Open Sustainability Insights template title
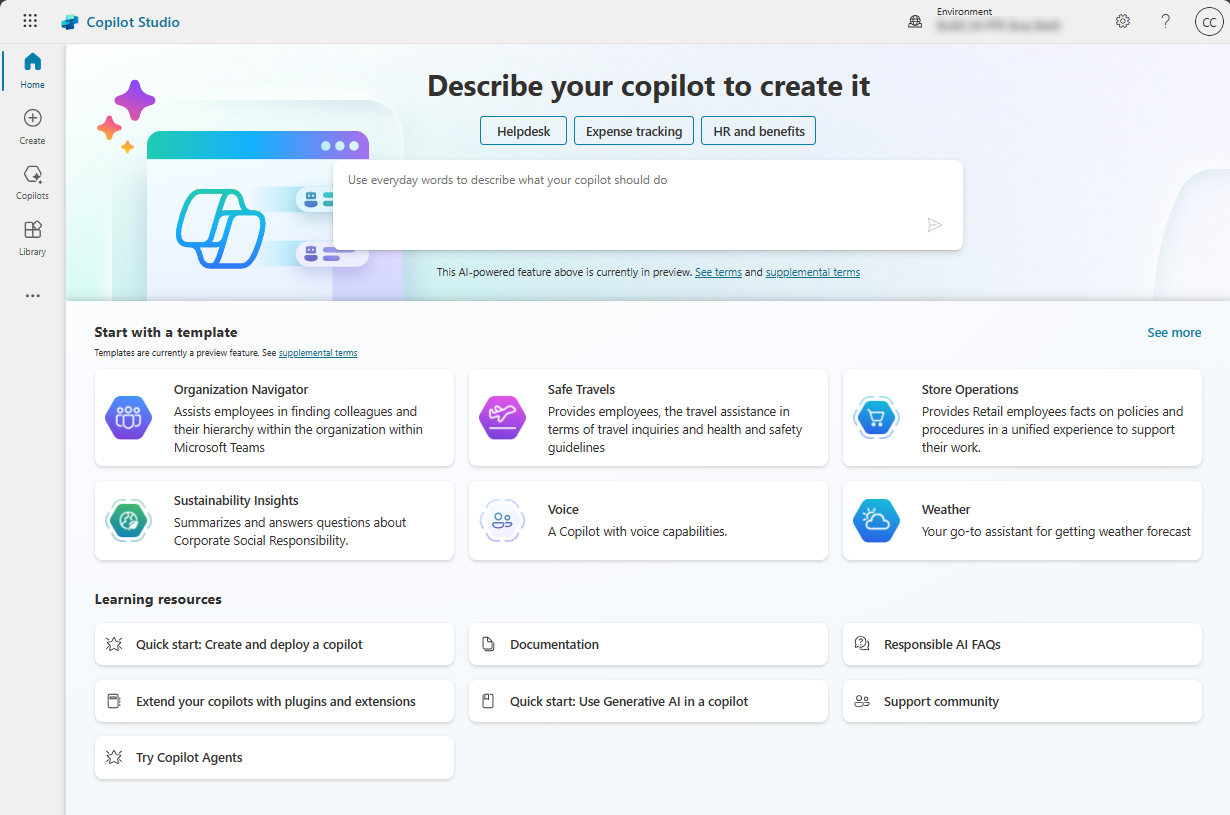 pos(236,501)
